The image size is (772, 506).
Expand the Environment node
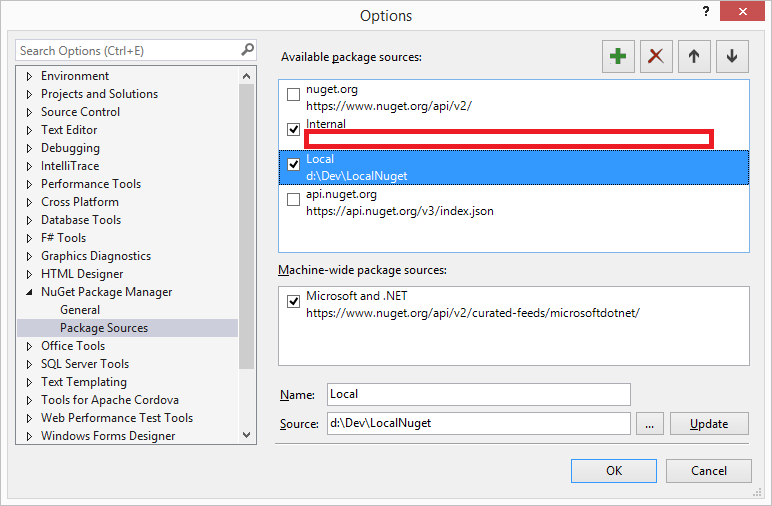tap(29, 76)
